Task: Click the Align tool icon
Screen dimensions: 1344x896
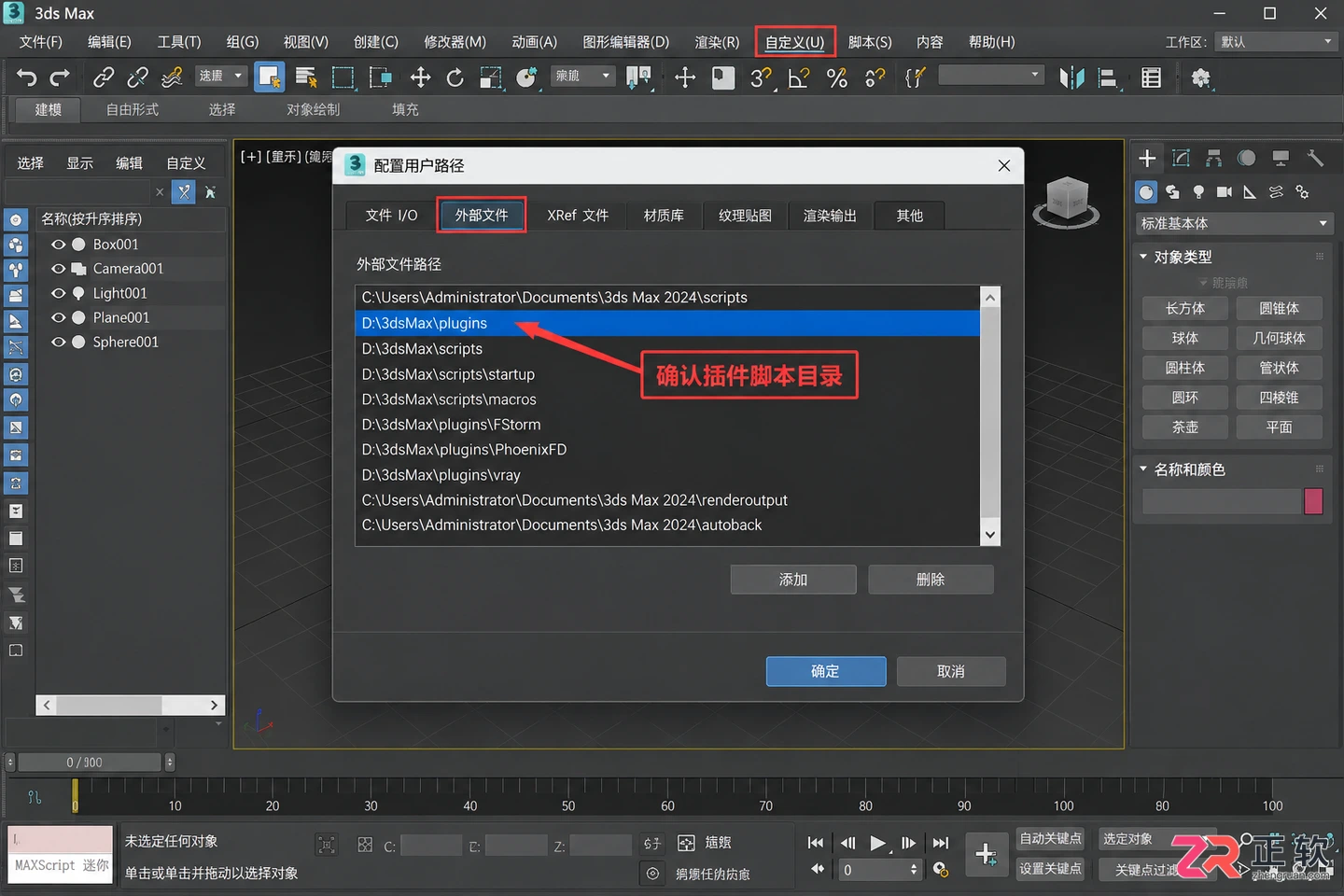Action: pyautogui.click(x=1108, y=77)
